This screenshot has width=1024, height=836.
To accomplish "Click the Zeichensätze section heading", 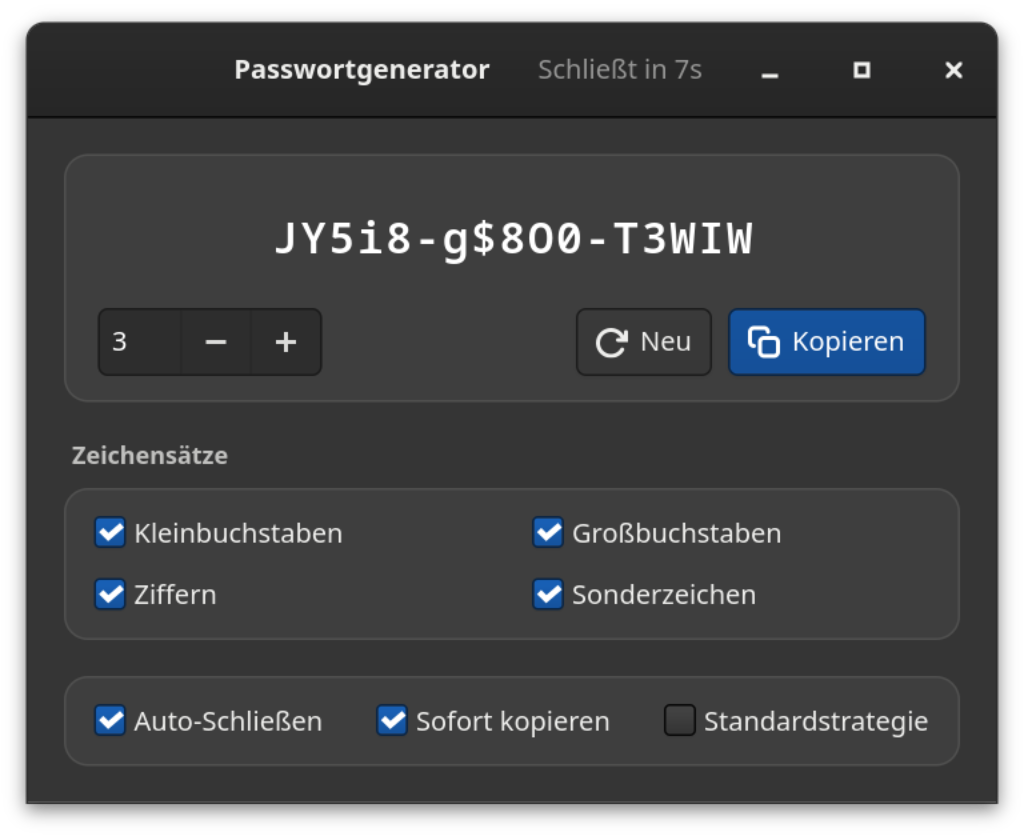I will 150,455.
